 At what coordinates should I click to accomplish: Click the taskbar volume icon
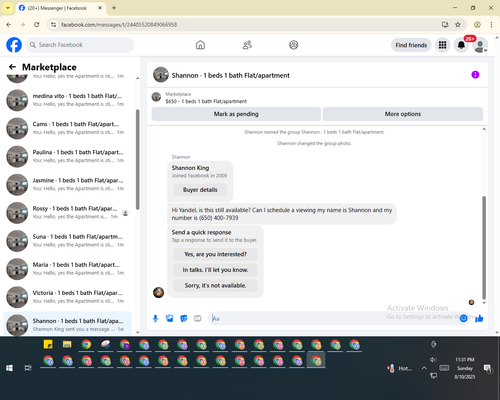[433, 359]
